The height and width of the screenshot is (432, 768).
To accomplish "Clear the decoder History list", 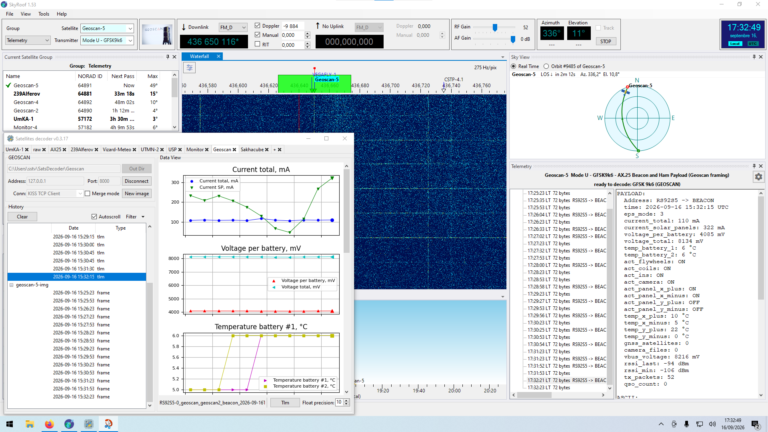I will 22,216.
